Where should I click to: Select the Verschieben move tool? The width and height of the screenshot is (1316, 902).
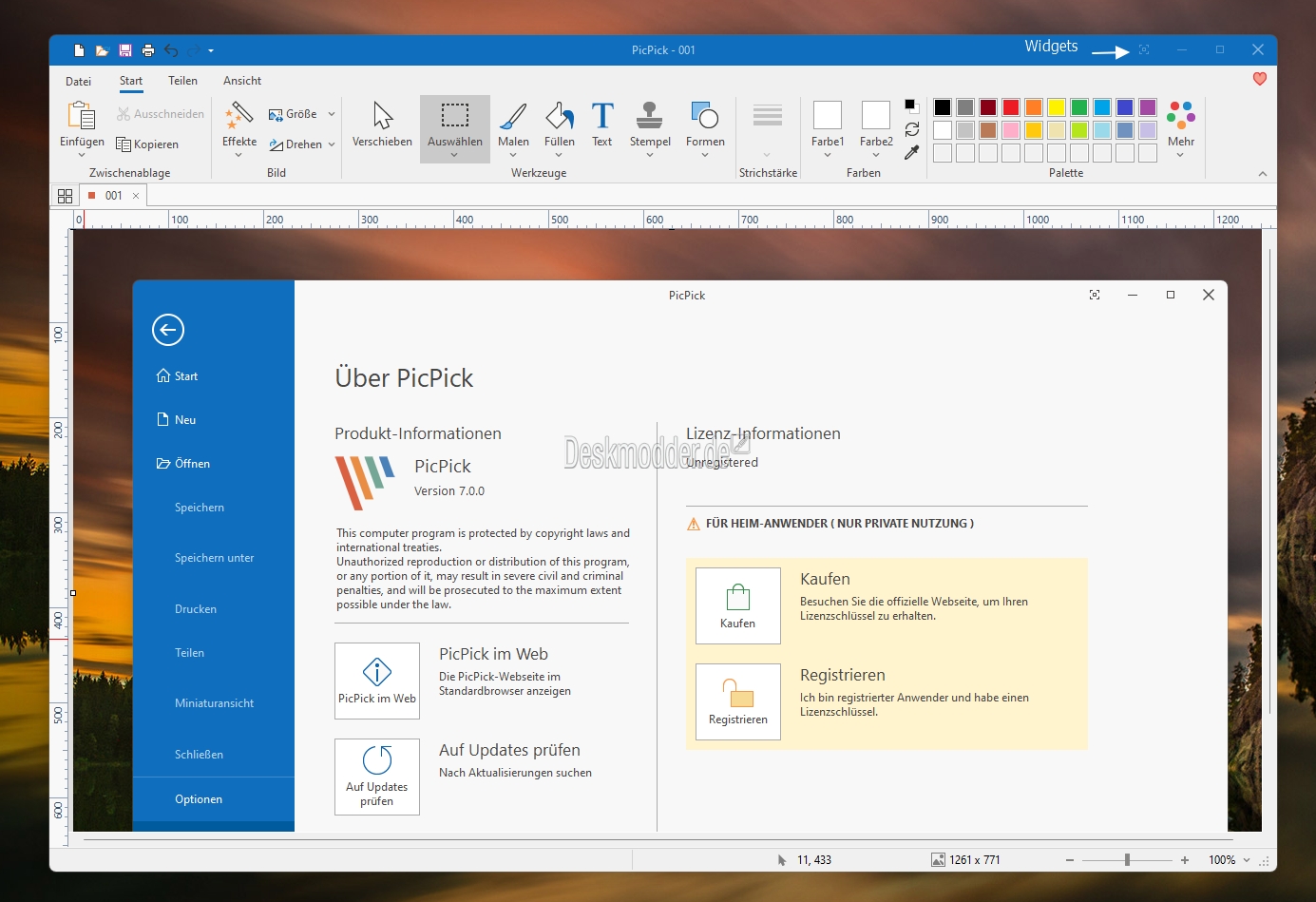coord(382,125)
